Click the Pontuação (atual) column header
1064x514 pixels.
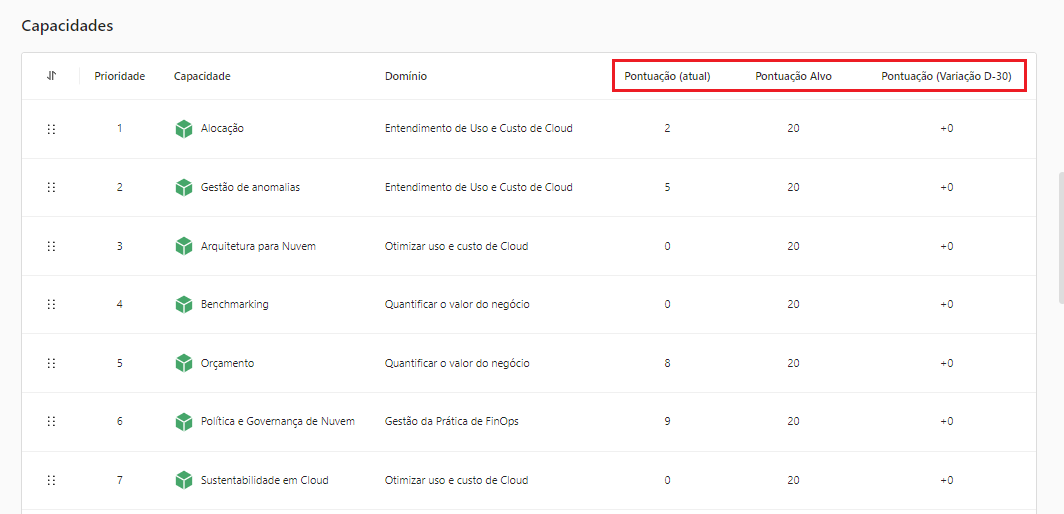(x=667, y=76)
